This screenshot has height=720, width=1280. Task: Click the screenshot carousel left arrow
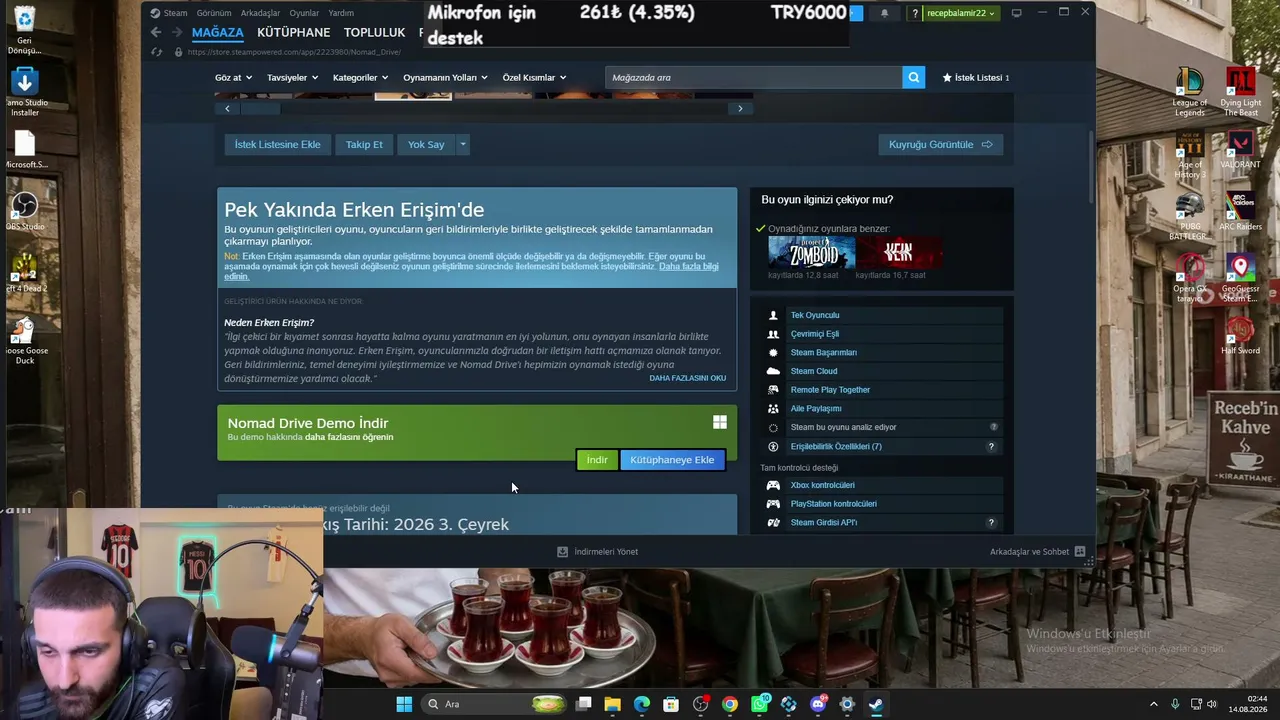point(227,108)
